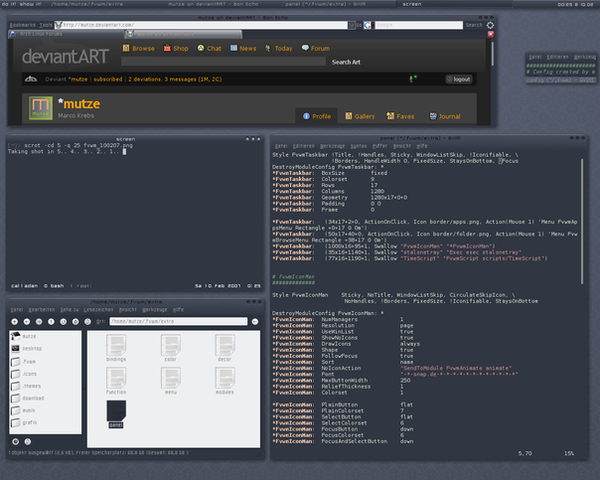Click the Google search engine icon
Screen dimensions: 600x480
pyautogui.click(x=368, y=25)
